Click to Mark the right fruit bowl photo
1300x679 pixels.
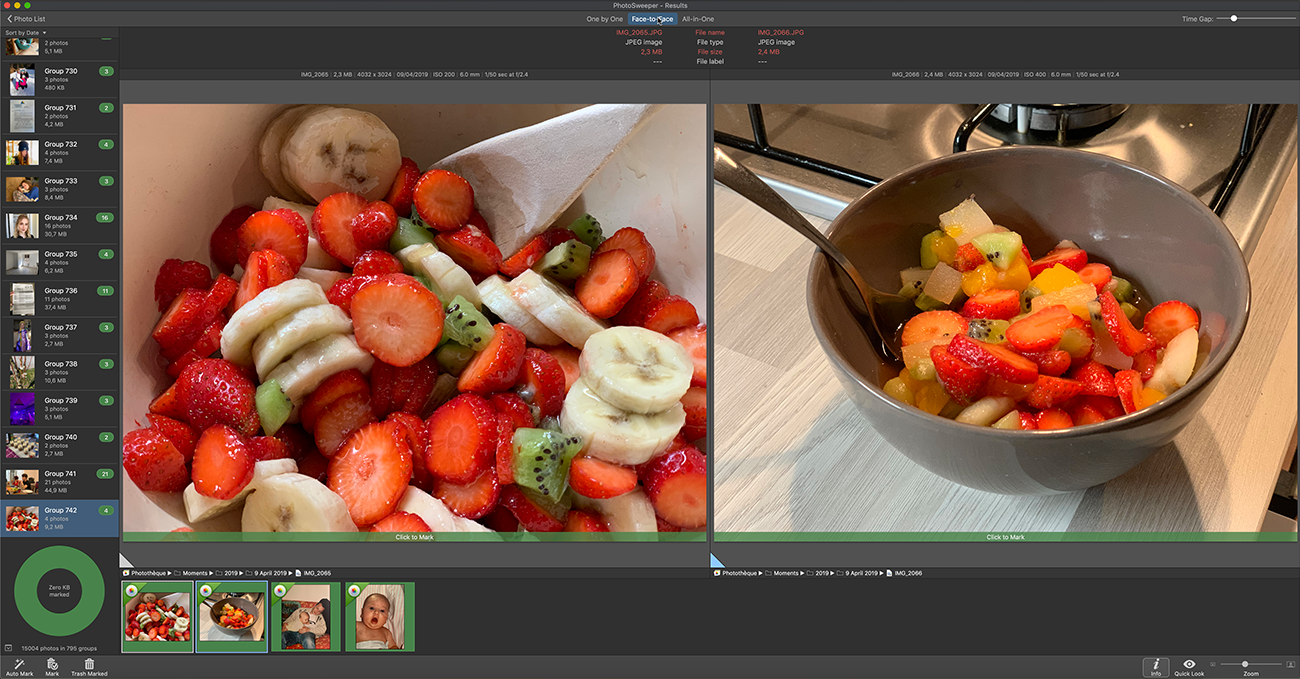coord(1005,537)
